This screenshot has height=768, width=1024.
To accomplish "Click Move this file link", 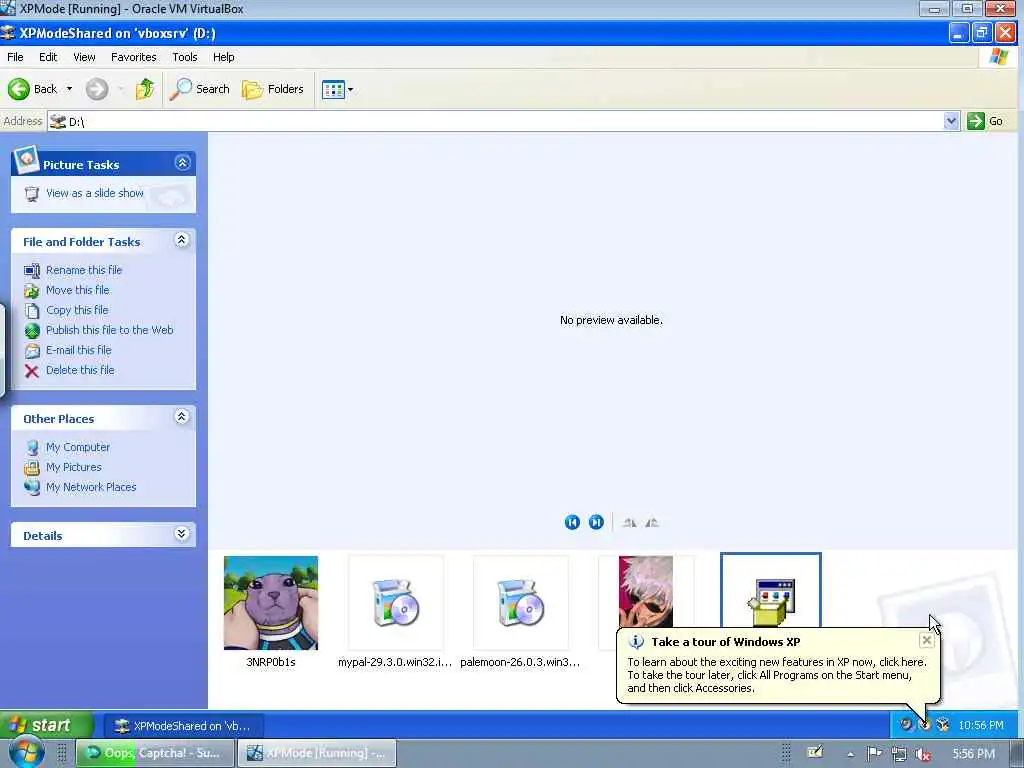I will (x=78, y=290).
